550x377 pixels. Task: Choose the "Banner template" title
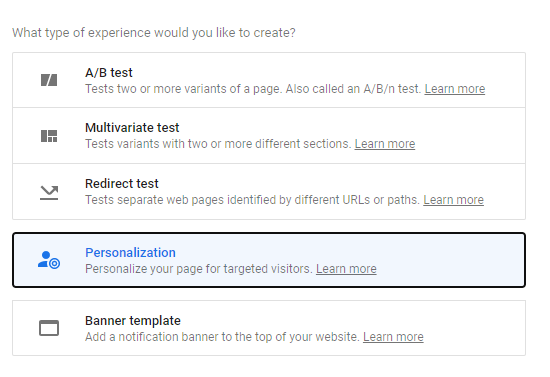tap(133, 321)
